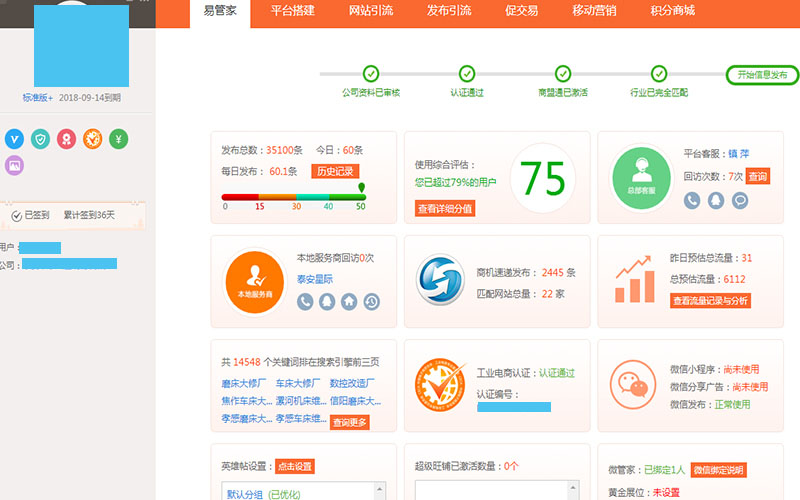Click the history clock icon under 泰安星际
The image size is (800, 500).
click(x=371, y=301)
